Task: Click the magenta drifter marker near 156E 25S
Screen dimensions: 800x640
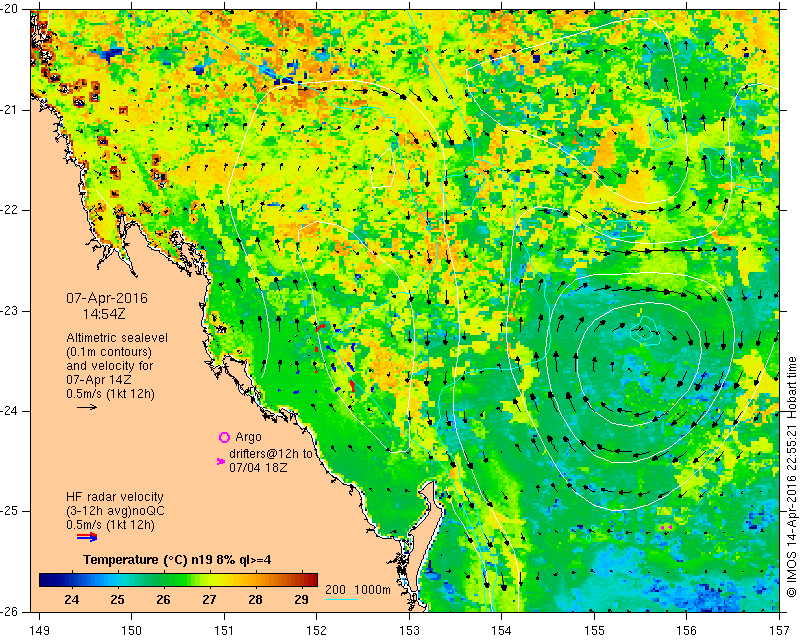Action: [x=666, y=527]
